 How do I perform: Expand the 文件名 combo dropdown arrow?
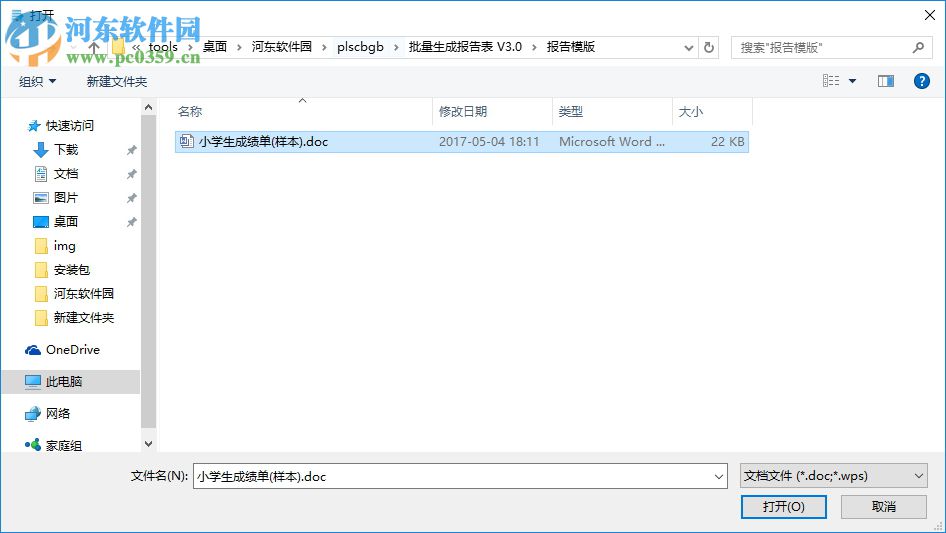click(719, 476)
